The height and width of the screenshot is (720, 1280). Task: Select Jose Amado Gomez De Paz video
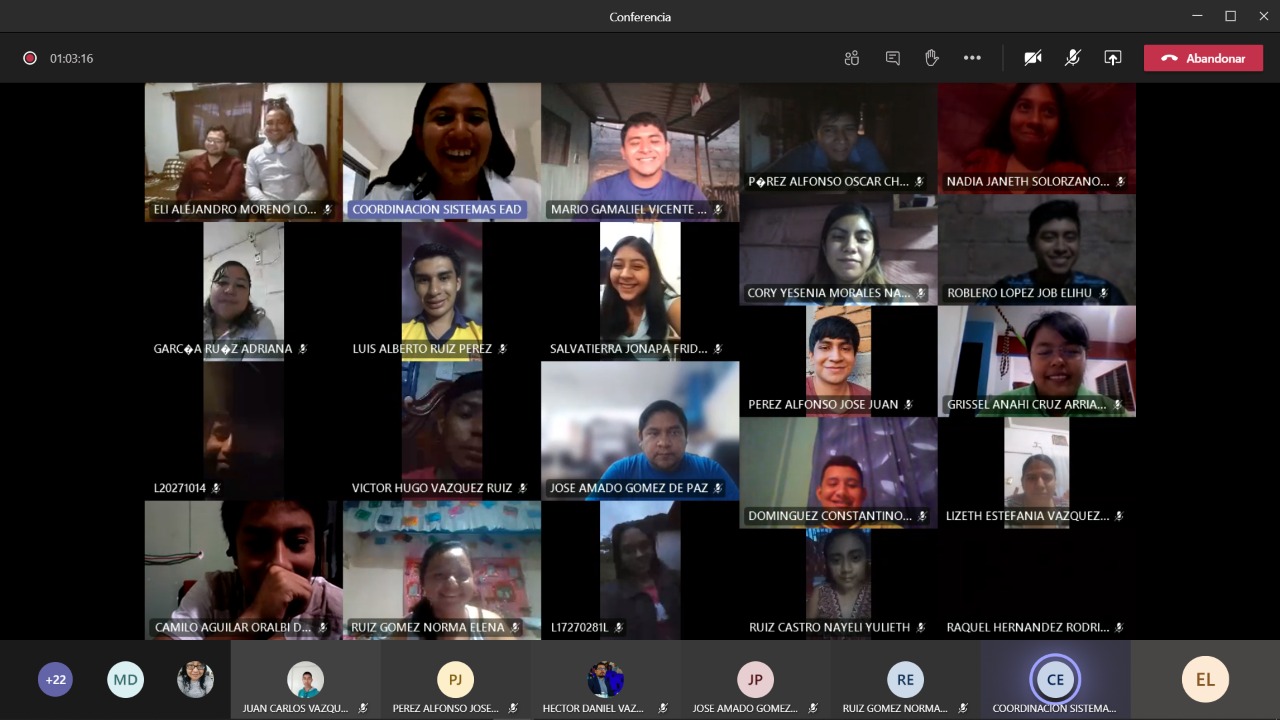640,430
